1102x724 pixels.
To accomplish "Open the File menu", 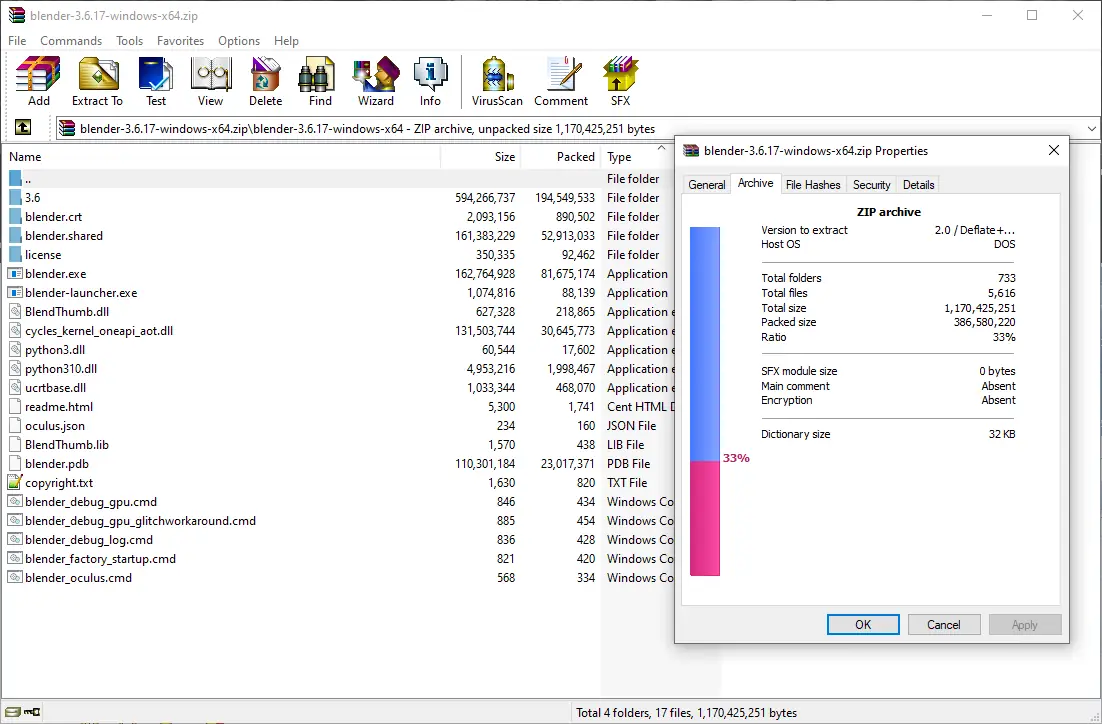I will coord(17,41).
